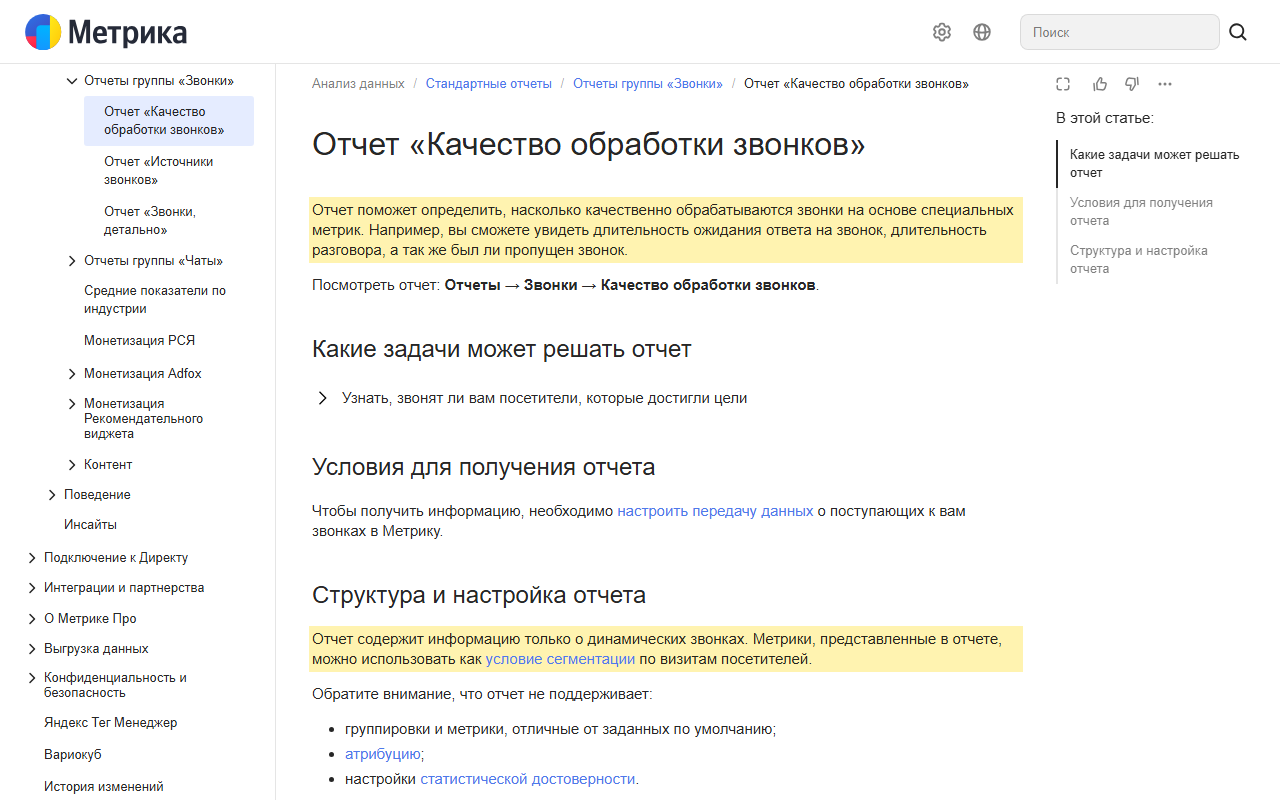Open Средние показатели по индустрии

pos(155,300)
